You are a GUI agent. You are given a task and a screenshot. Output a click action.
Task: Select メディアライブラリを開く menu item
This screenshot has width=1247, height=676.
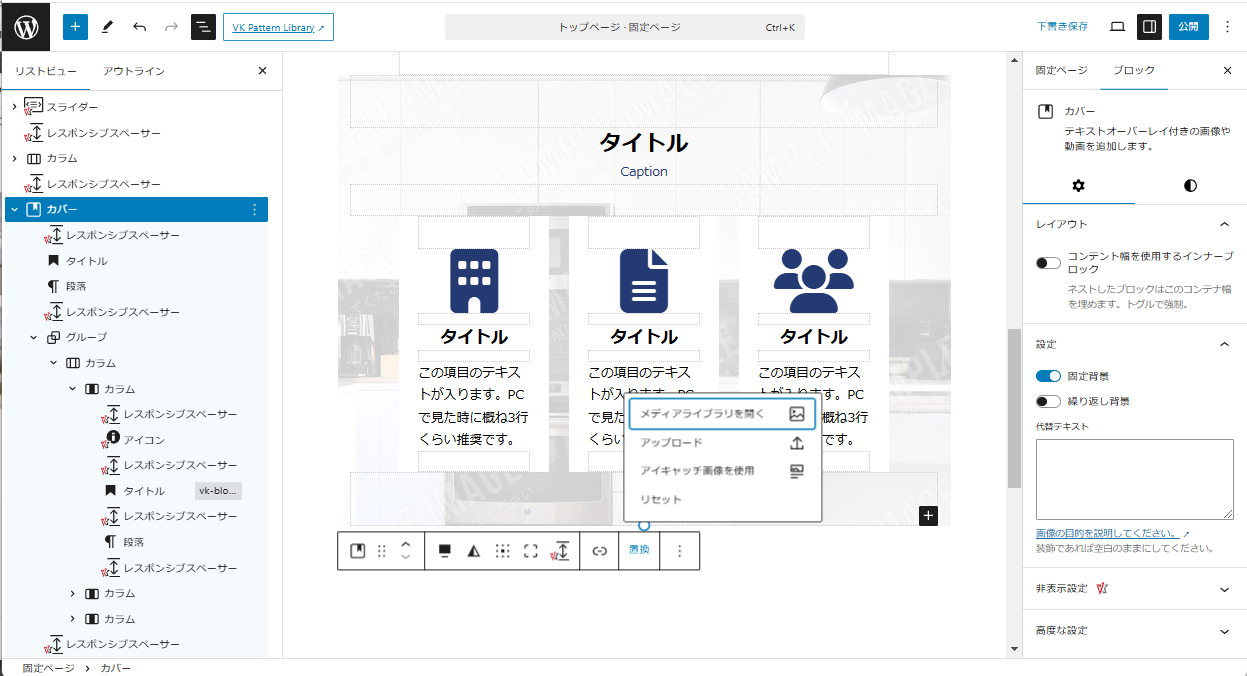coord(720,413)
